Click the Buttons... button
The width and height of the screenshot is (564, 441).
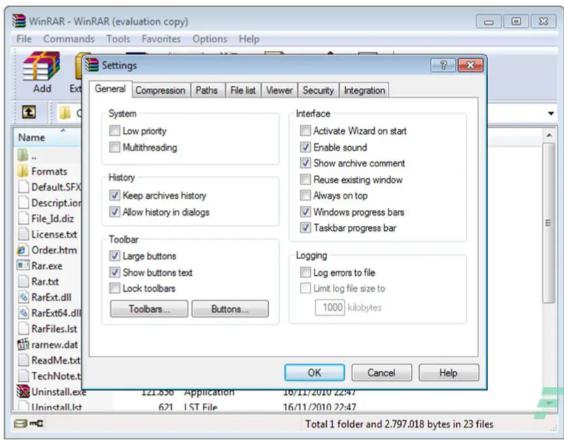230,309
